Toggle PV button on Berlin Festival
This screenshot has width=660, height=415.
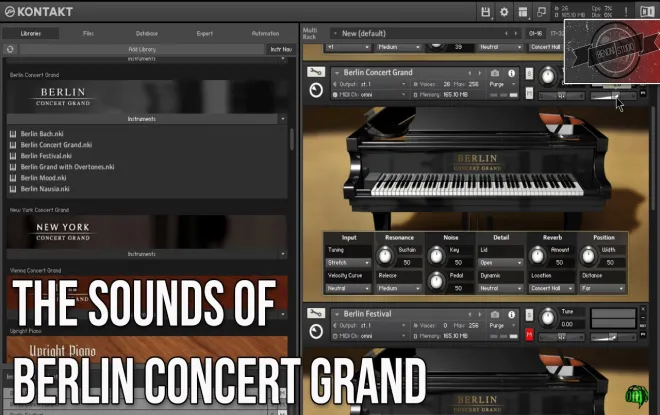pyautogui.click(x=643, y=334)
